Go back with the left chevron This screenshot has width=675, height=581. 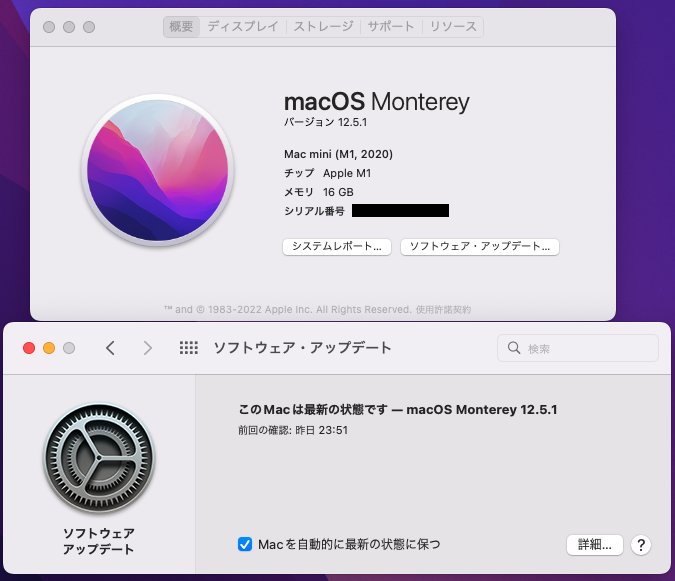(x=110, y=348)
